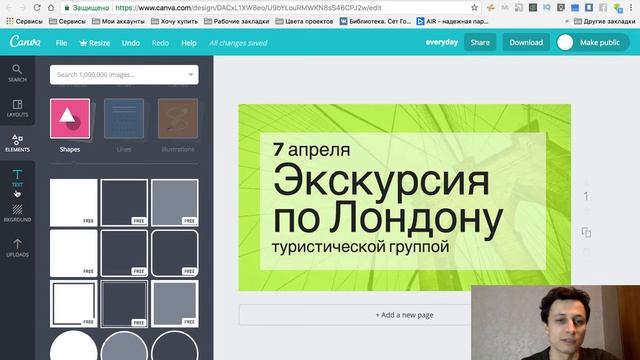Click Redo in top bar
Image resolution: width=640 pixels, height=360 pixels.
pyautogui.click(x=160, y=43)
